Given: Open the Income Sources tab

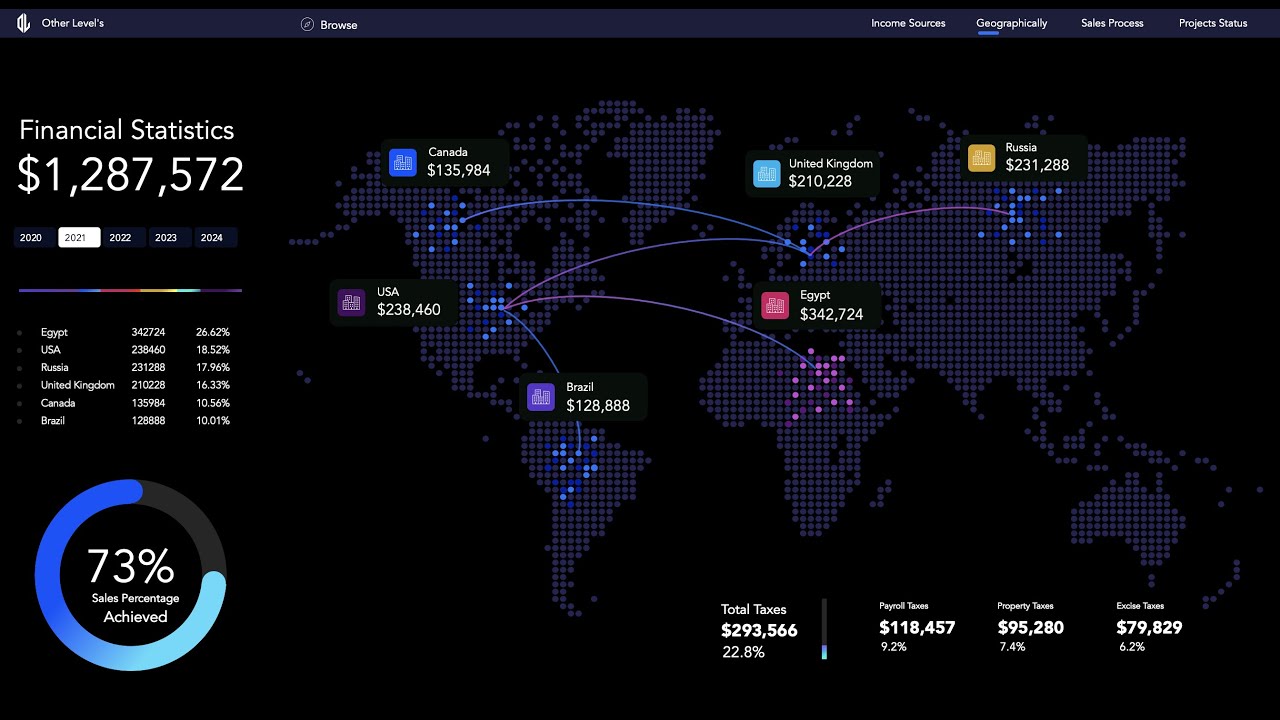Looking at the screenshot, I should pyautogui.click(x=908, y=23).
